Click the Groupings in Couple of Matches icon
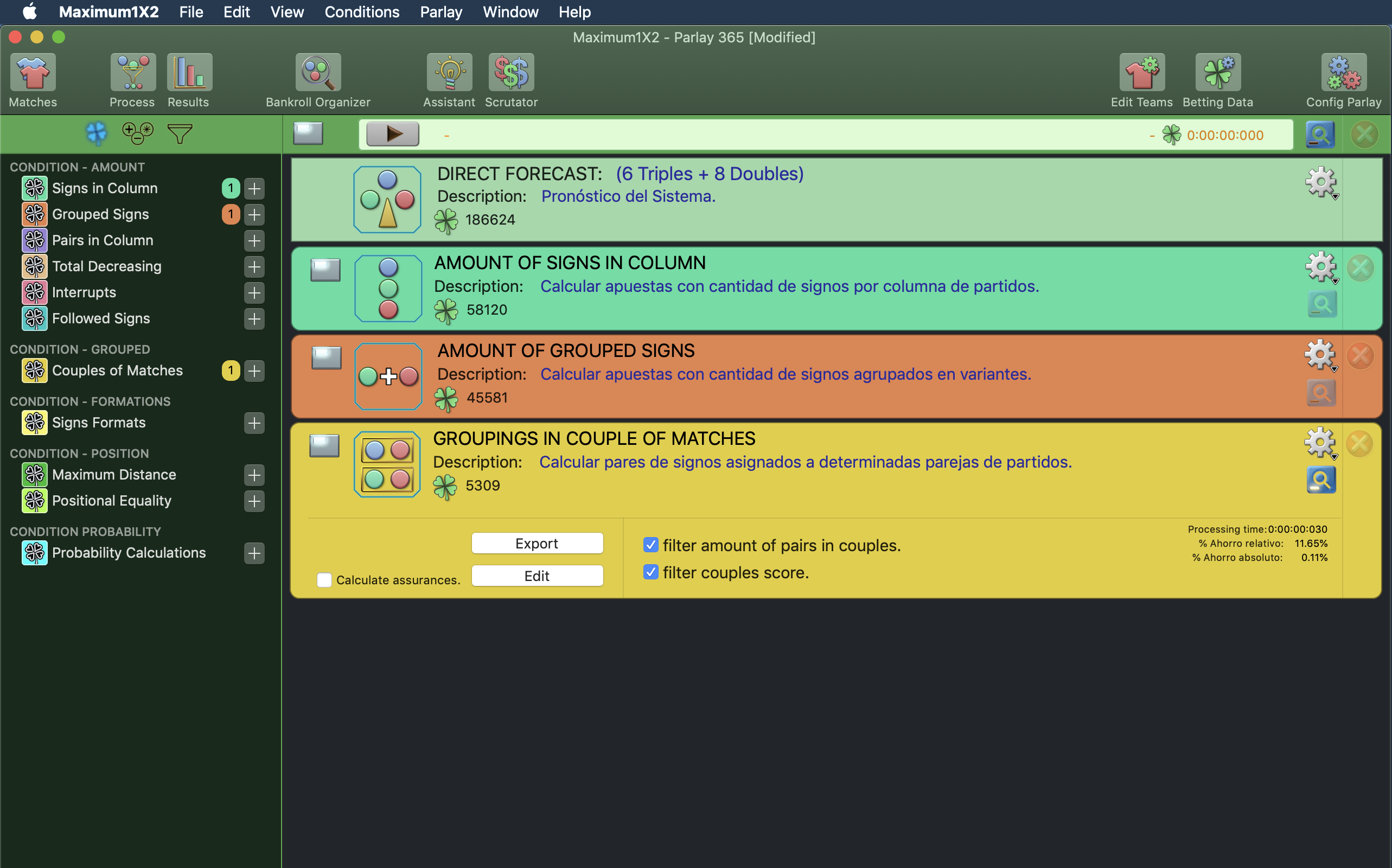Viewport: 1392px width, 868px height. (x=387, y=464)
